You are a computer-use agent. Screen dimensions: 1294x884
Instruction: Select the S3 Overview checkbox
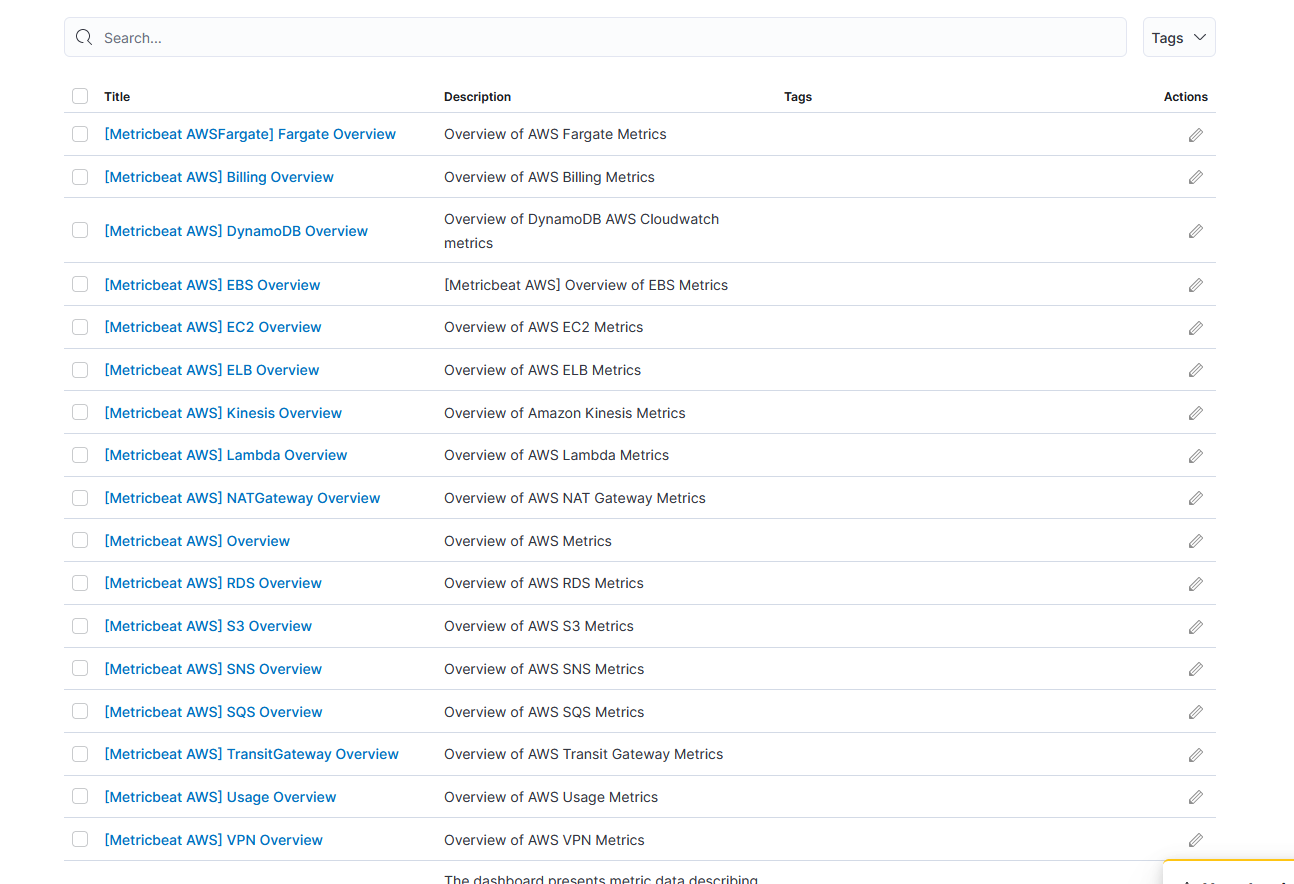tap(80, 626)
